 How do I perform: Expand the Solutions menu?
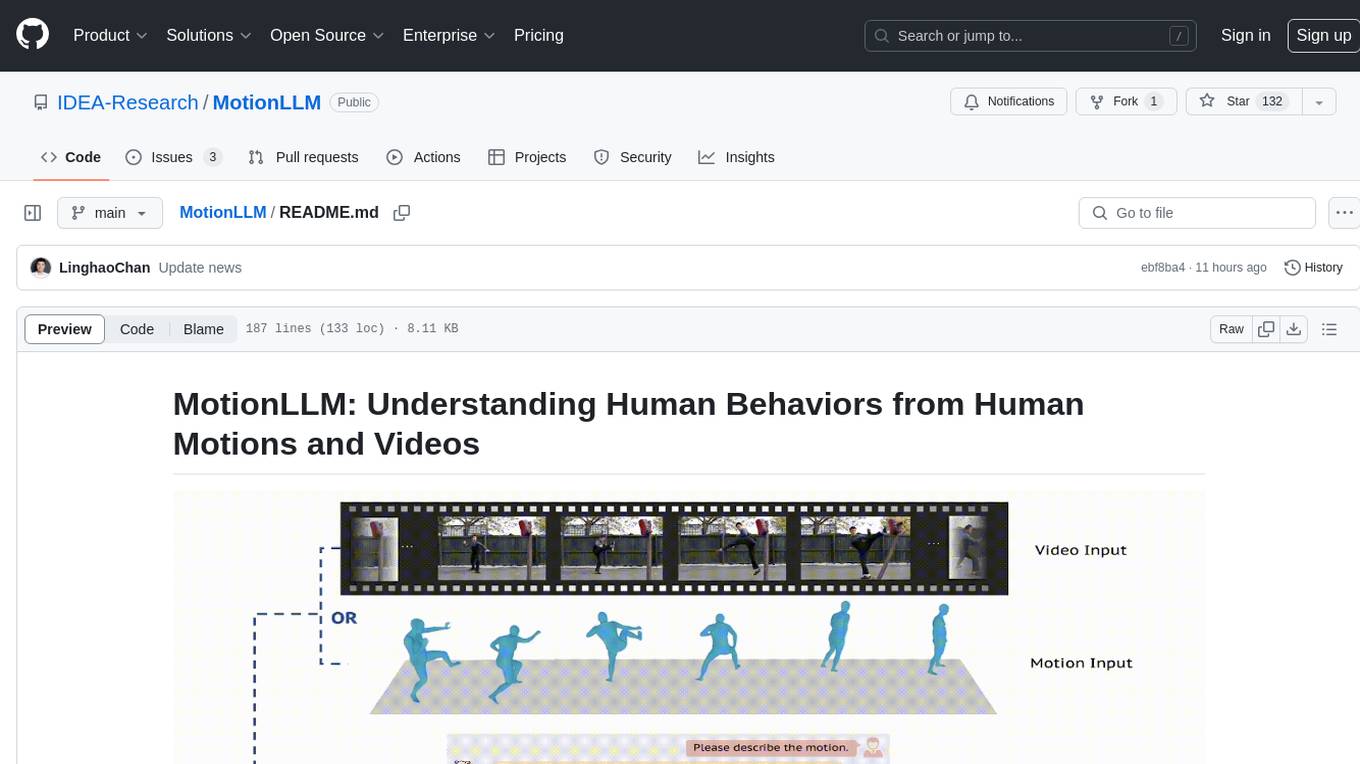click(208, 35)
